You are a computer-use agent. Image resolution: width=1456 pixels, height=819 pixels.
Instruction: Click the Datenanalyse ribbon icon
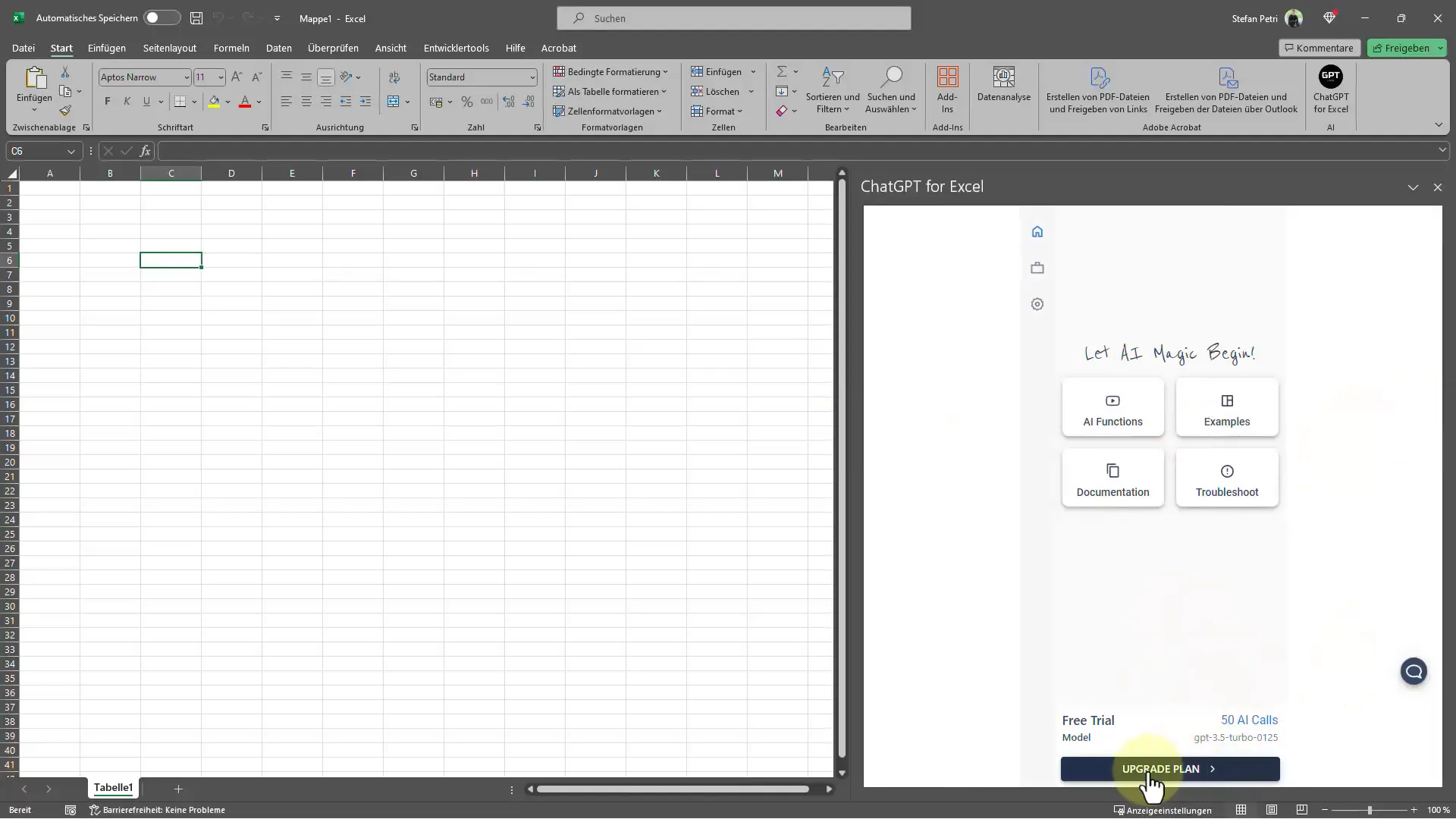1003,84
